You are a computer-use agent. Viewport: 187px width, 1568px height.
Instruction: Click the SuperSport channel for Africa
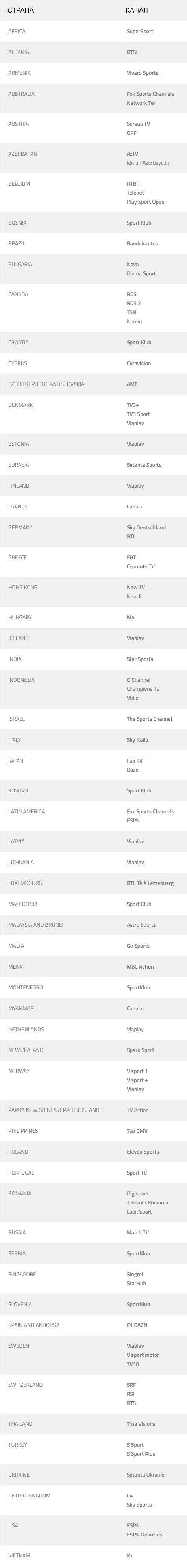pos(139,31)
